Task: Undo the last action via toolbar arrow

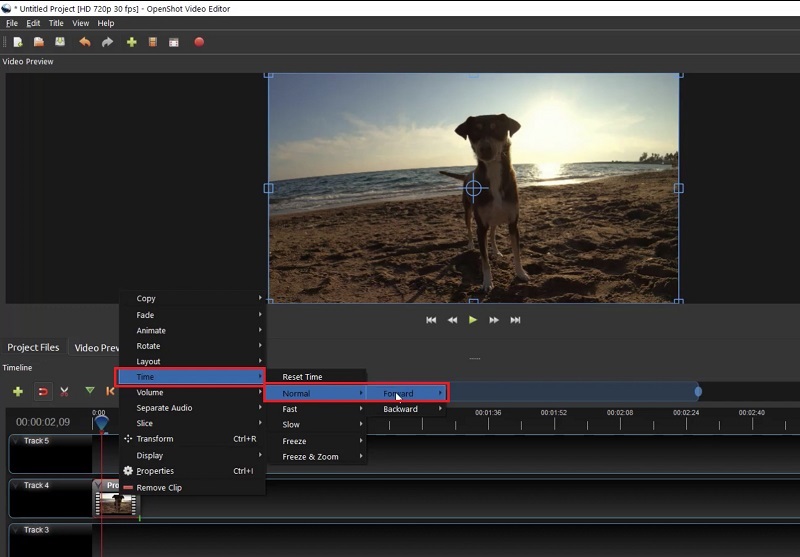Action: [84, 42]
